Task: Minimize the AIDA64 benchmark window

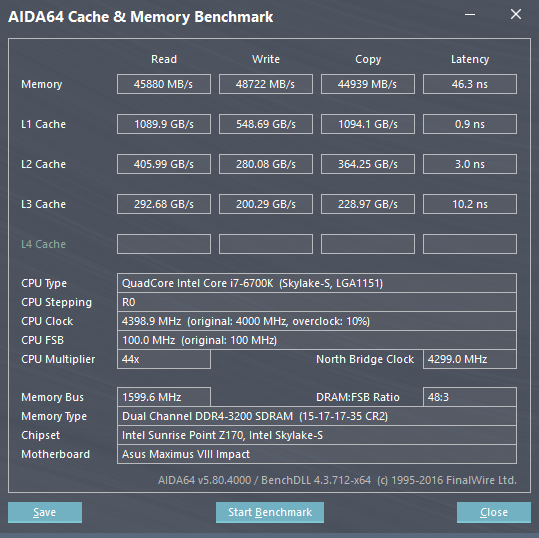Action: pos(470,15)
